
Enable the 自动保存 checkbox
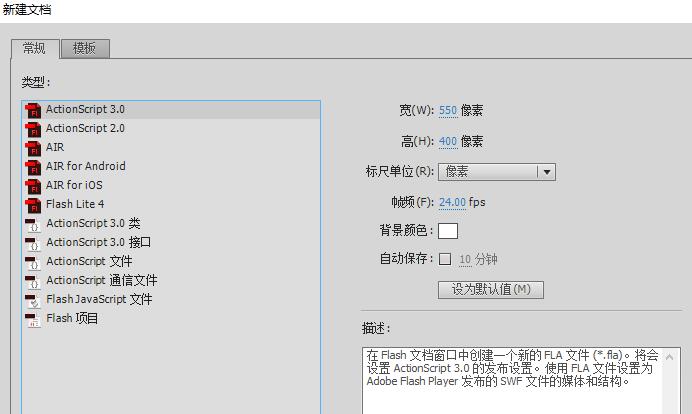point(445,259)
